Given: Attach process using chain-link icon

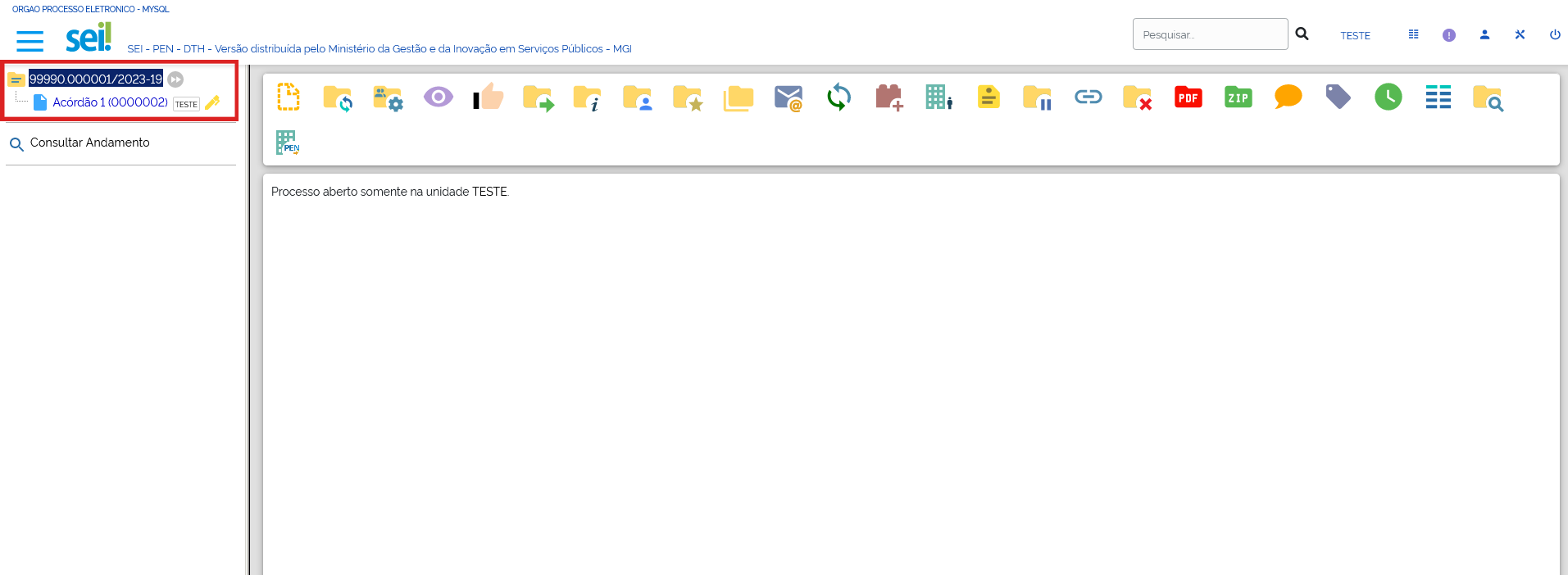Looking at the screenshot, I should point(1089,97).
